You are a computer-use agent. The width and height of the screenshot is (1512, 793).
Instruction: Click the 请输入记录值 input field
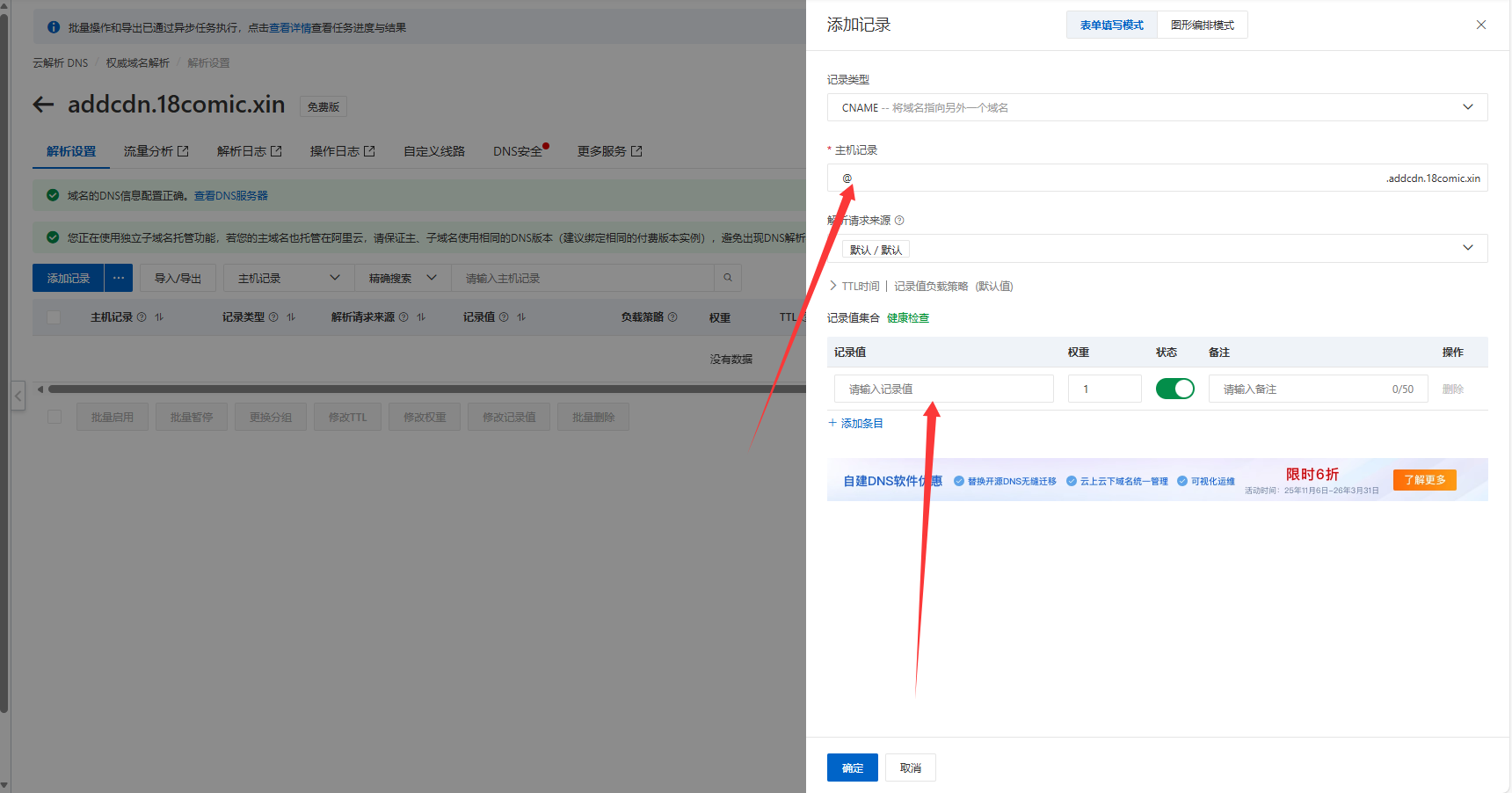click(x=943, y=389)
